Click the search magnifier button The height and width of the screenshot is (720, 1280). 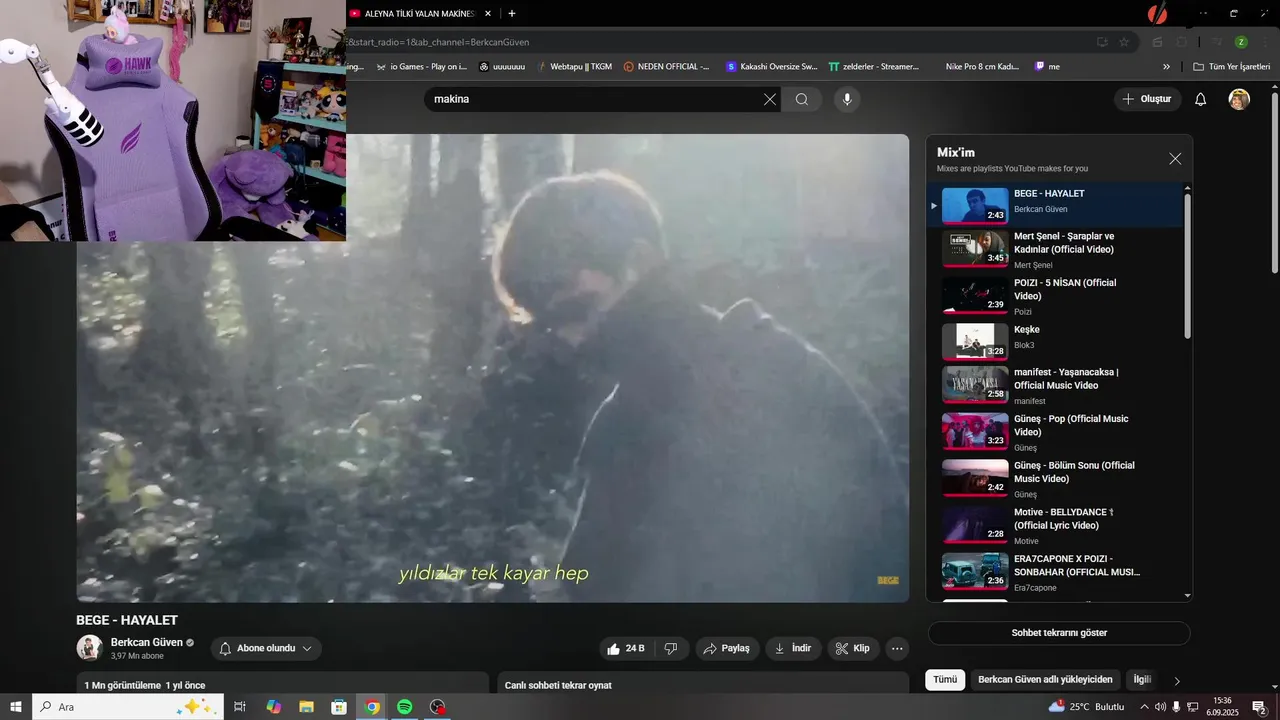pos(802,99)
